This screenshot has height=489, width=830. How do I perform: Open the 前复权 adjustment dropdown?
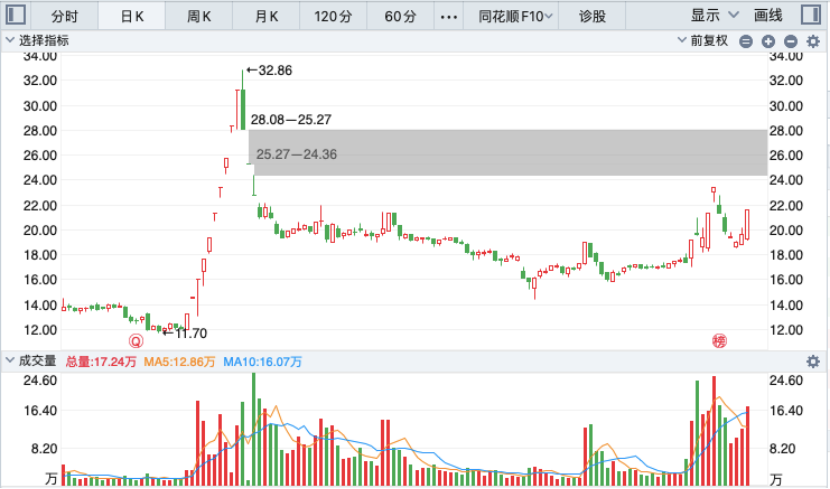[x=703, y=41]
